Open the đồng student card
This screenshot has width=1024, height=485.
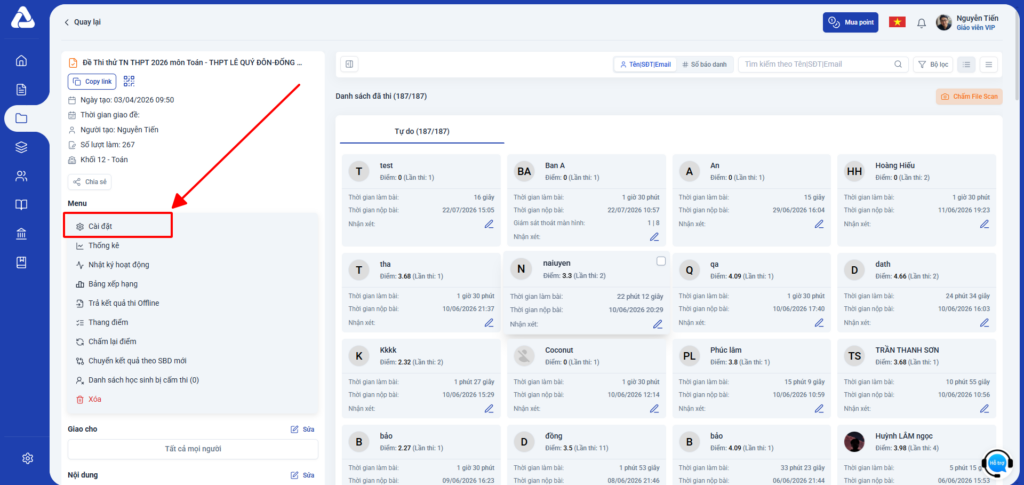click(x=586, y=455)
